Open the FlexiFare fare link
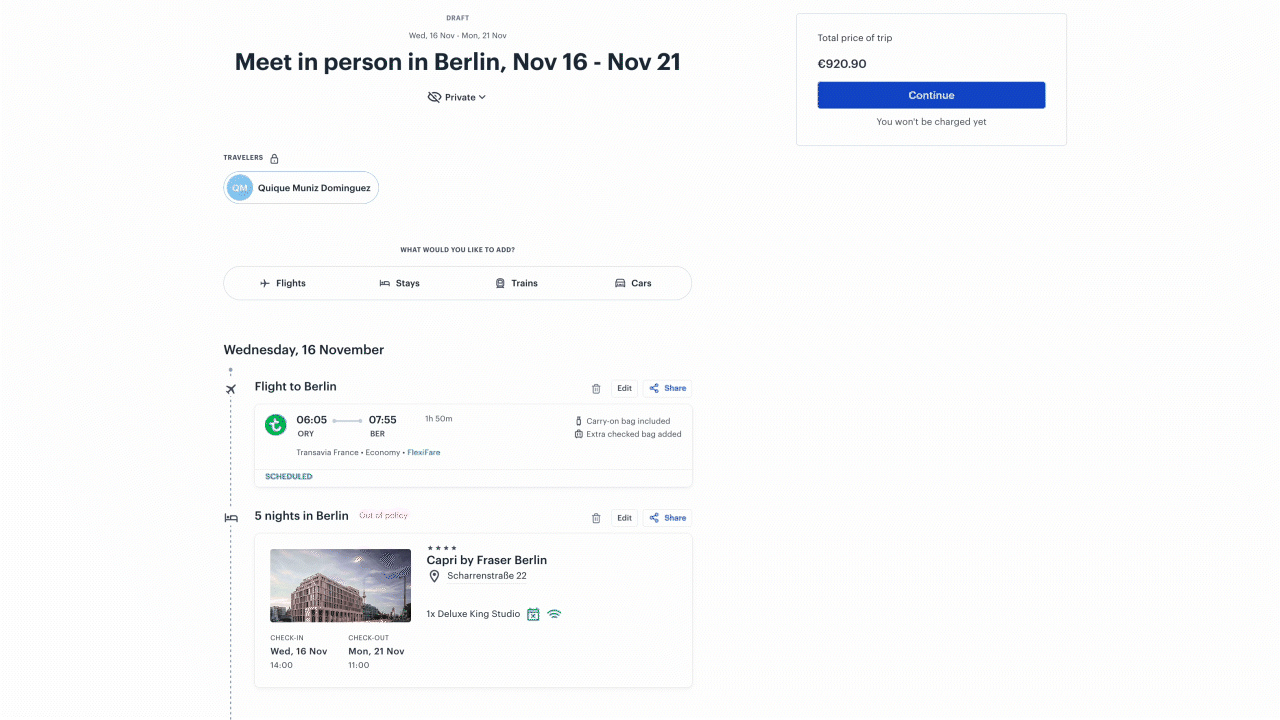The width and height of the screenshot is (1280, 720). click(423, 453)
